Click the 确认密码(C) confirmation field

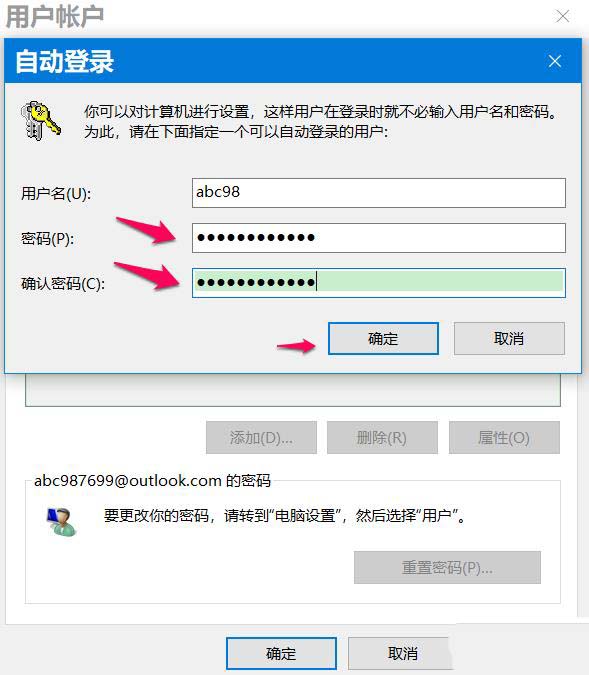tap(379, 283)
